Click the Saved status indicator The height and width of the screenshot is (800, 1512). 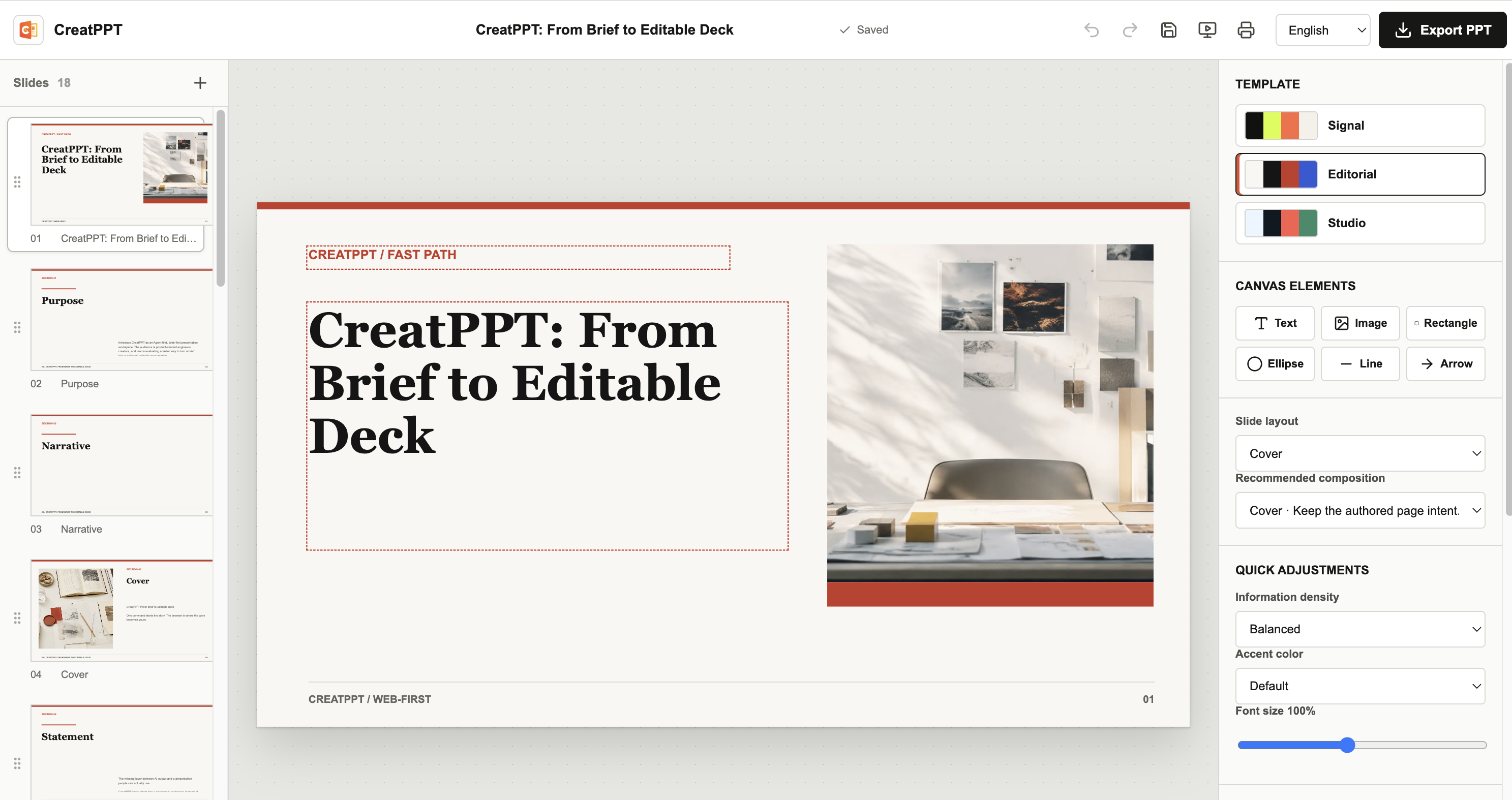click(x=863, y=30)
